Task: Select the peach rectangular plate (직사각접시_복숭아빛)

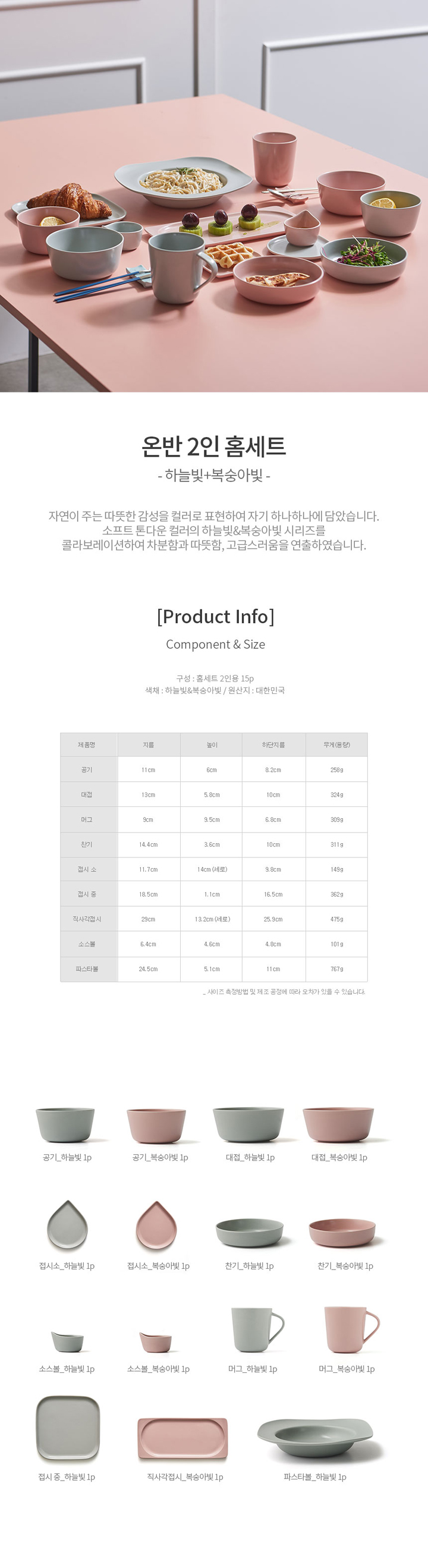Action: (x=182, y=1438)
